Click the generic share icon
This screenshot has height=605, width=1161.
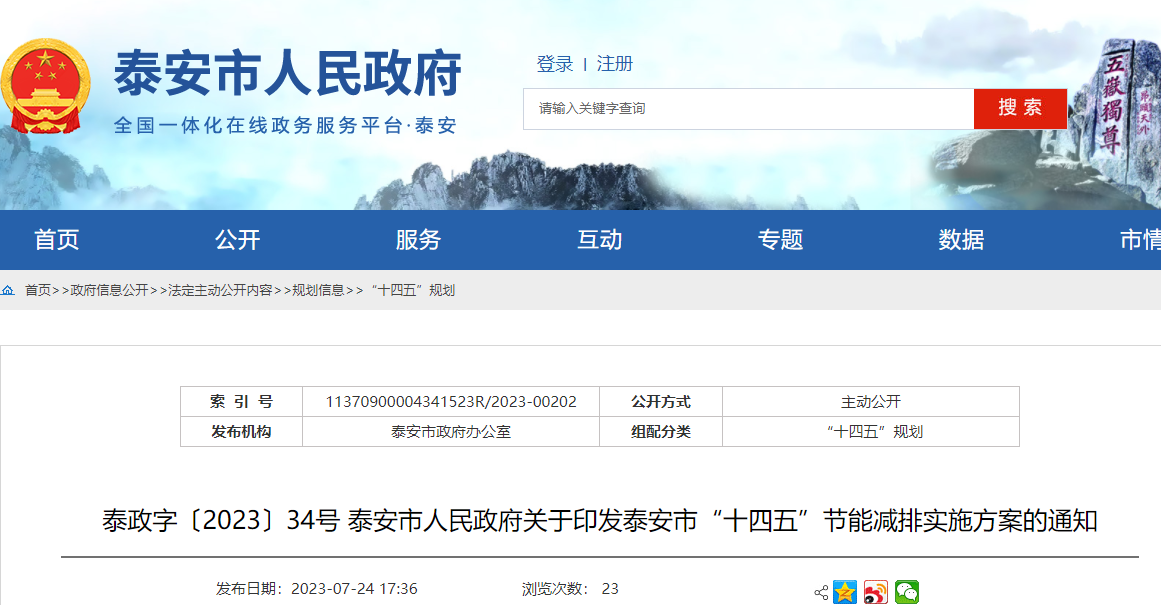pos(821,593)
